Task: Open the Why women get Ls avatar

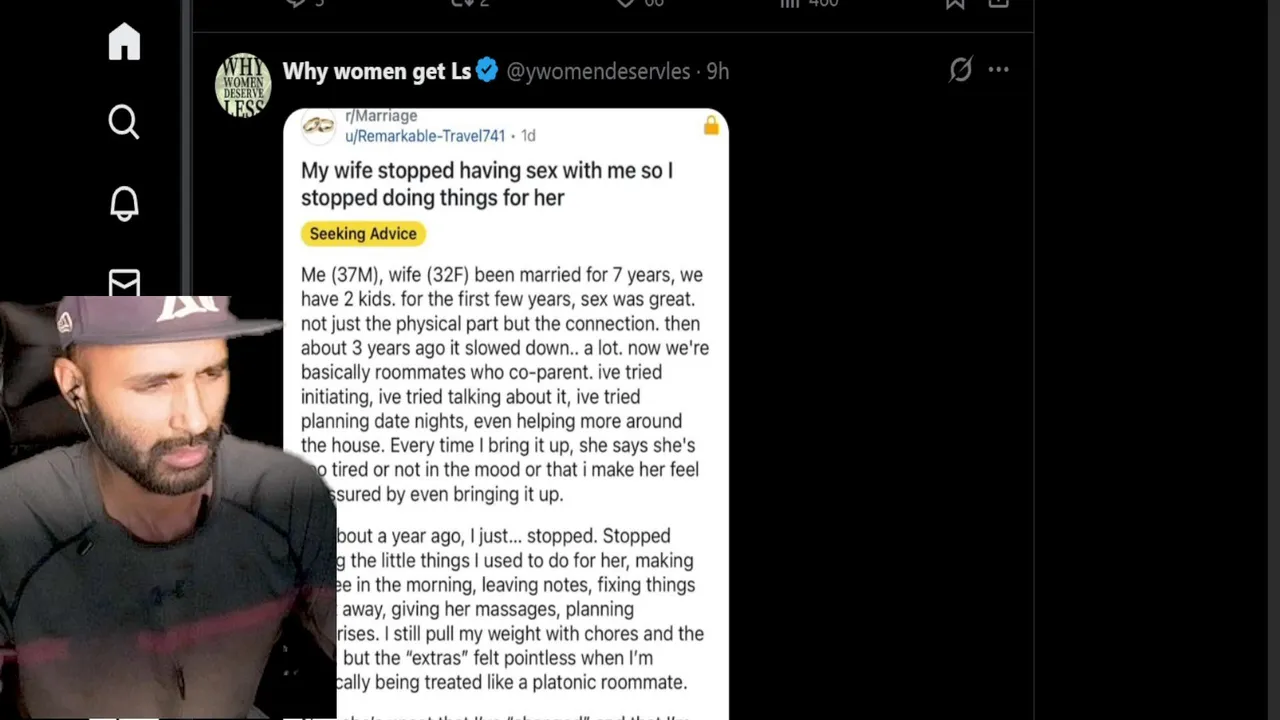Action: point(243,85)
